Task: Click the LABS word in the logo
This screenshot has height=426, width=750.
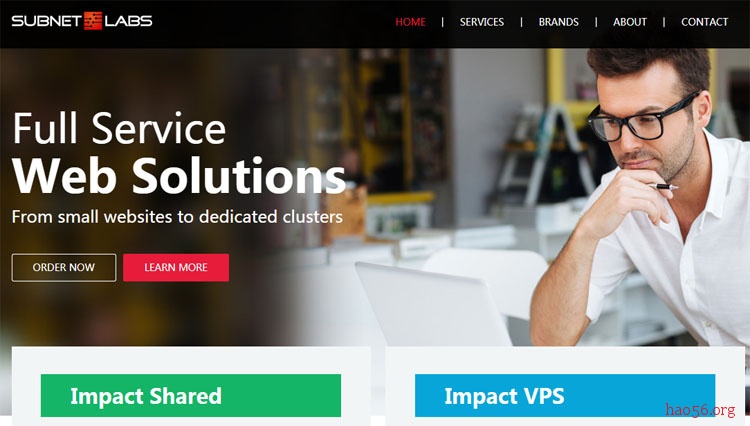Action: [128, 21]
